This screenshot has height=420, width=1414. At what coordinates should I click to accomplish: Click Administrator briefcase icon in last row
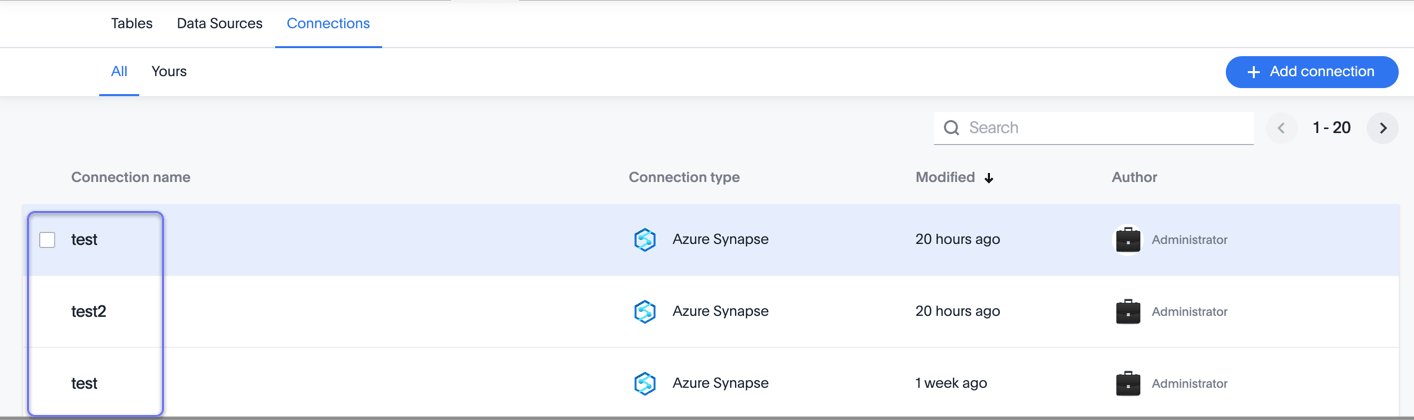1128,384
